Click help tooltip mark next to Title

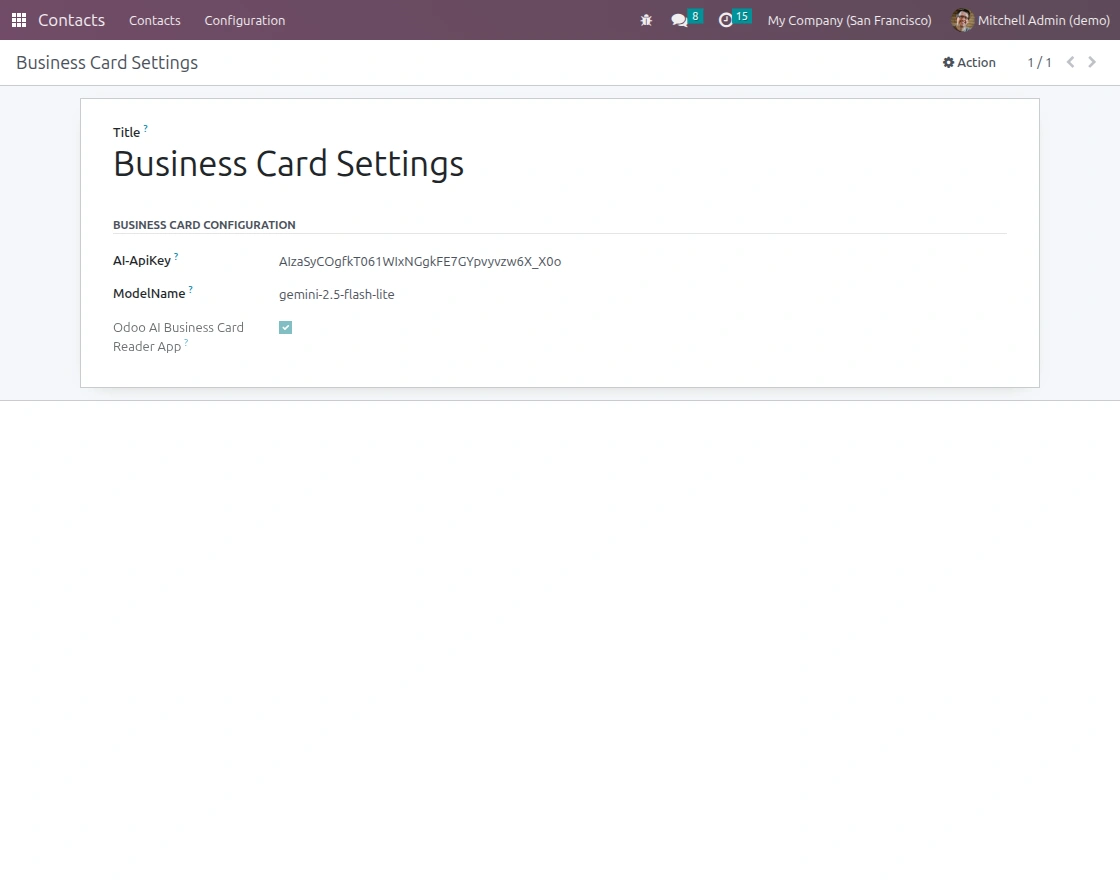tap(146, 129)
